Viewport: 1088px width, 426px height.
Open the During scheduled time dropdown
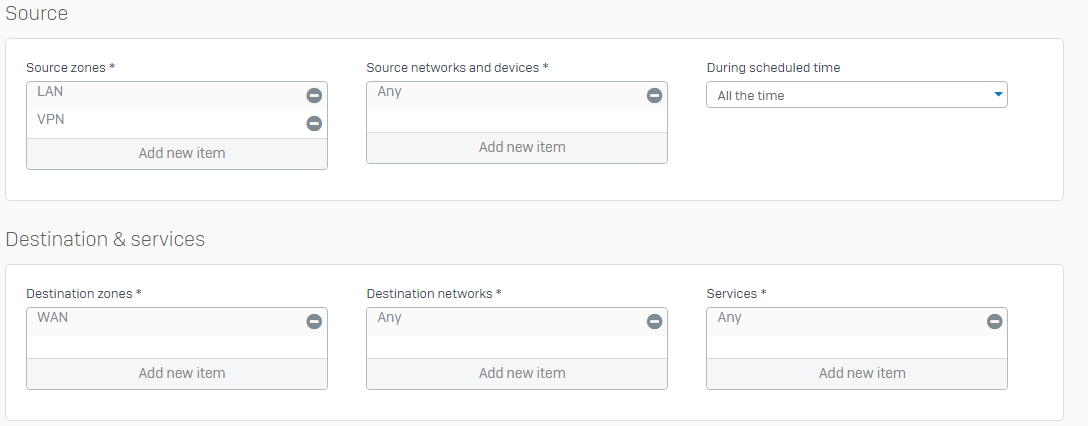857,95
